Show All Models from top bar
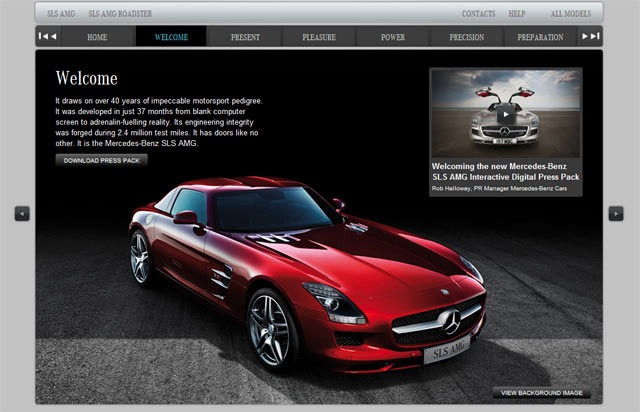The width and height of the screenshot is (640, 412). (570, 14)
